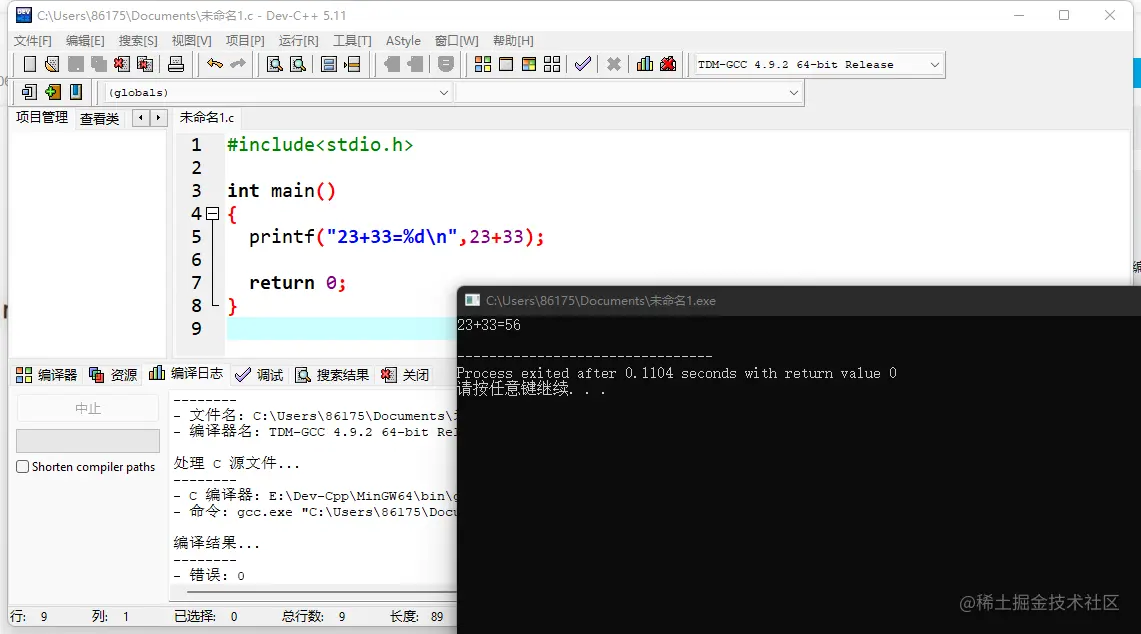Click the Redo arrow toolbar icon
This screenshot has width=1141, height=634.
pos(238,64)
